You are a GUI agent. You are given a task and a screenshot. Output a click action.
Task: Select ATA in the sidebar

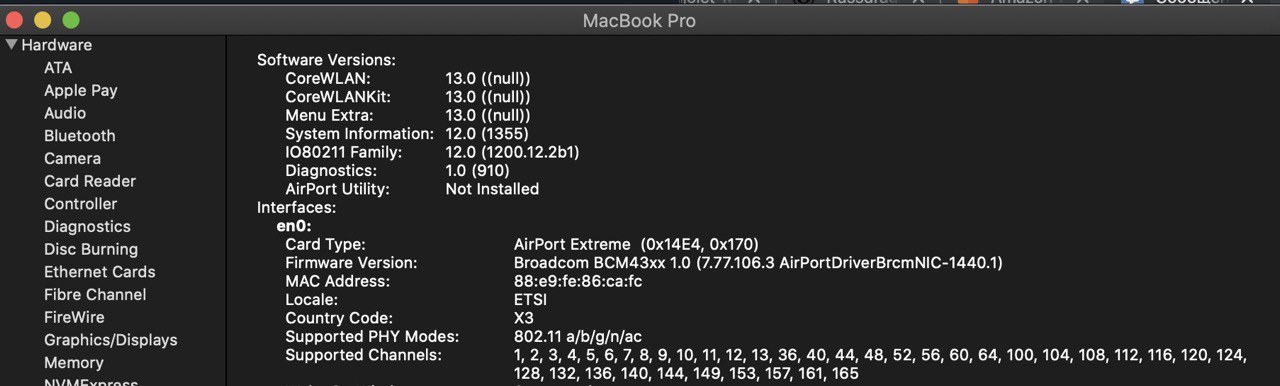(58, 68)
